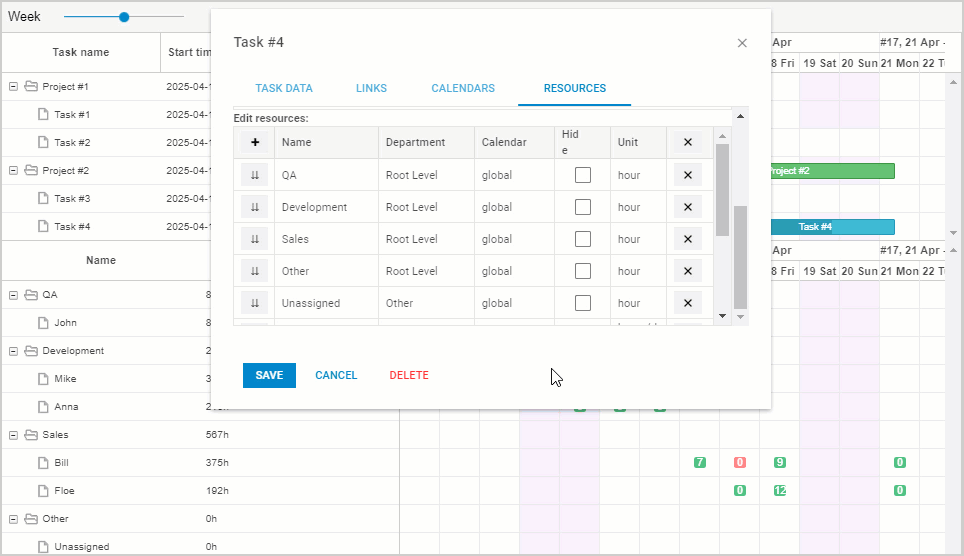This screenshot has width=964, height=556.
Task: Toggle Hide checkbox for QA resource
Action: (x=583, y=175)
